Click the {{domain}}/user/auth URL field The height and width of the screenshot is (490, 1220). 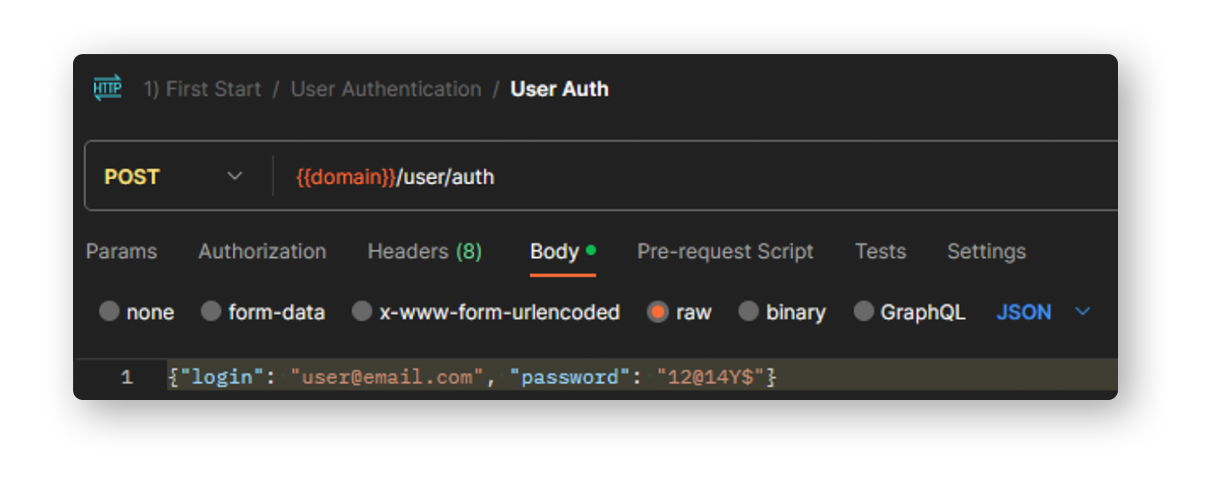(700, 177)
